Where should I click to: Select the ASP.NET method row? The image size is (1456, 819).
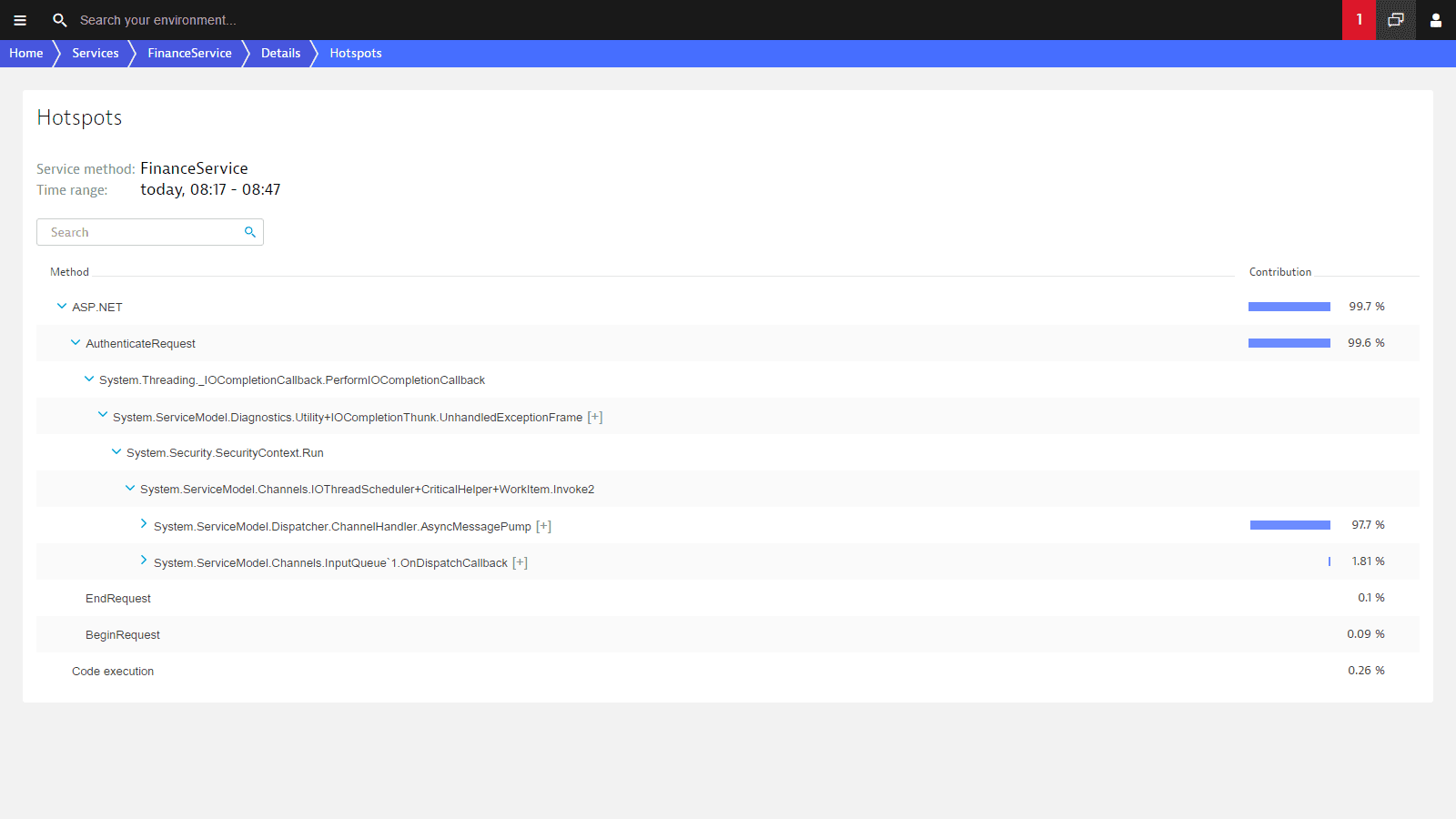[728, 307]
